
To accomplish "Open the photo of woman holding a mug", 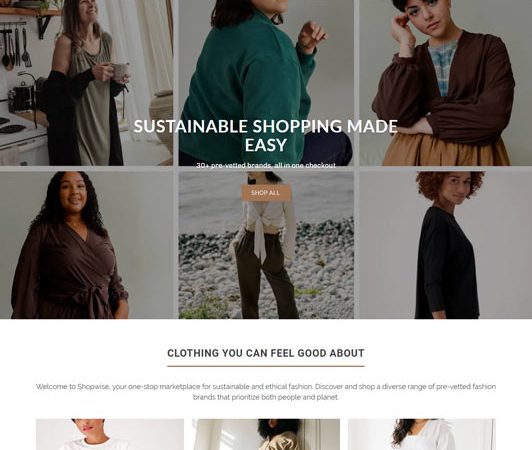I will [x=87, y=83].
